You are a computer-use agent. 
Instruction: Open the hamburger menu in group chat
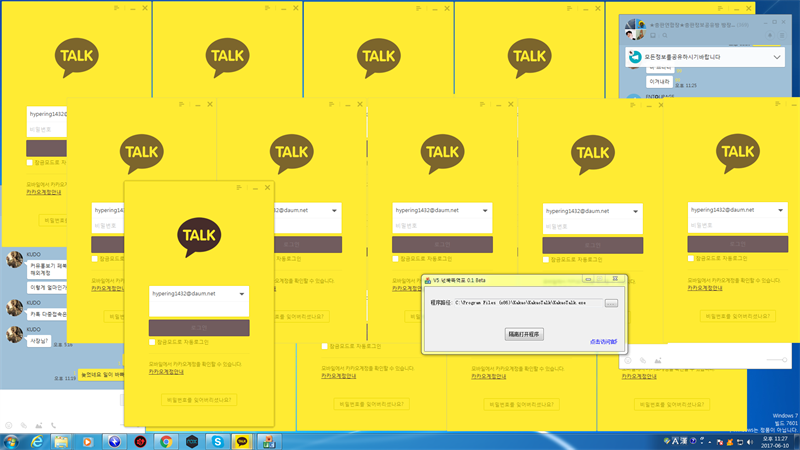tap(782, 36)
